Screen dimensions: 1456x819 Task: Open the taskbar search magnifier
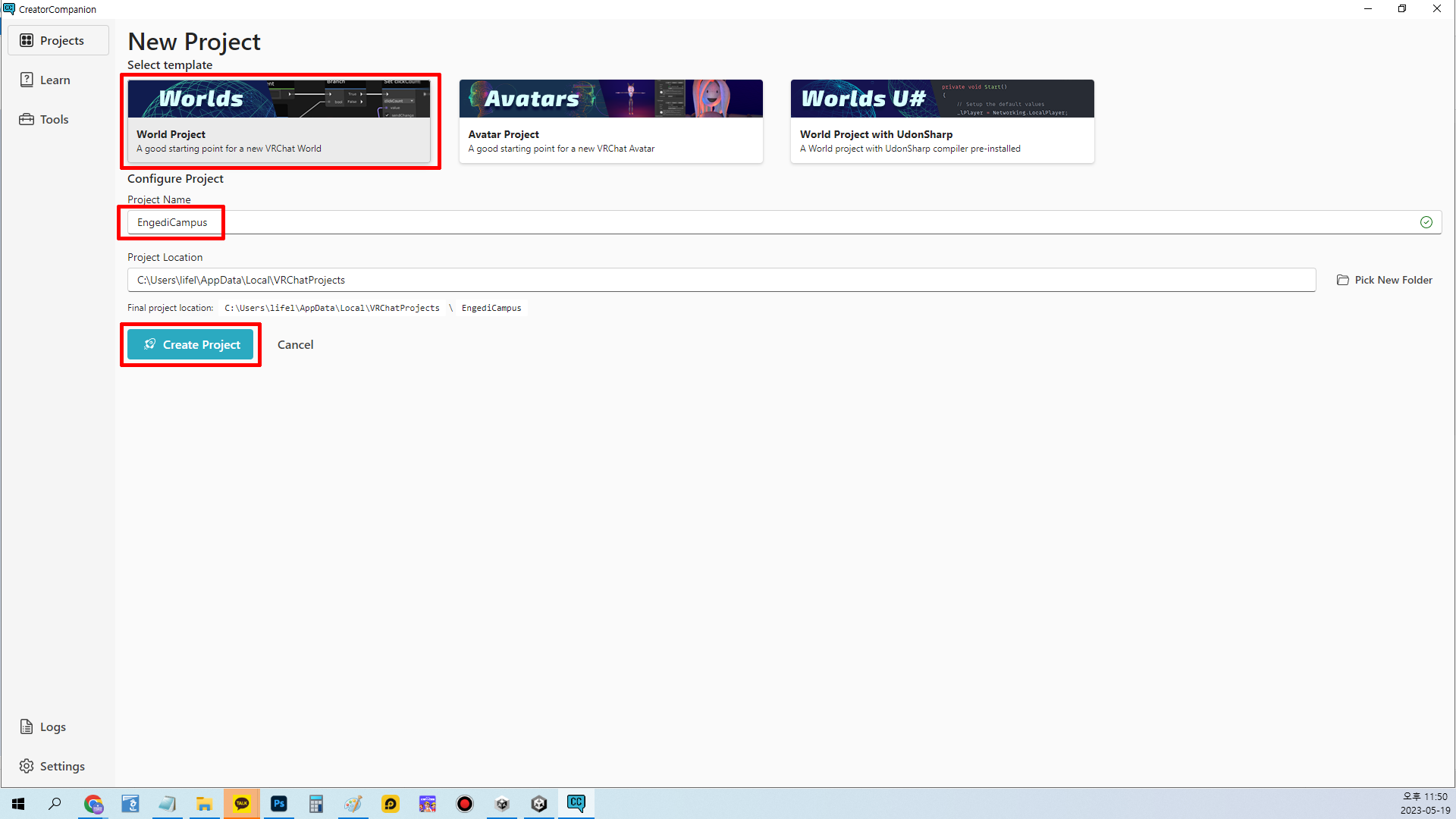coord(55,804)
